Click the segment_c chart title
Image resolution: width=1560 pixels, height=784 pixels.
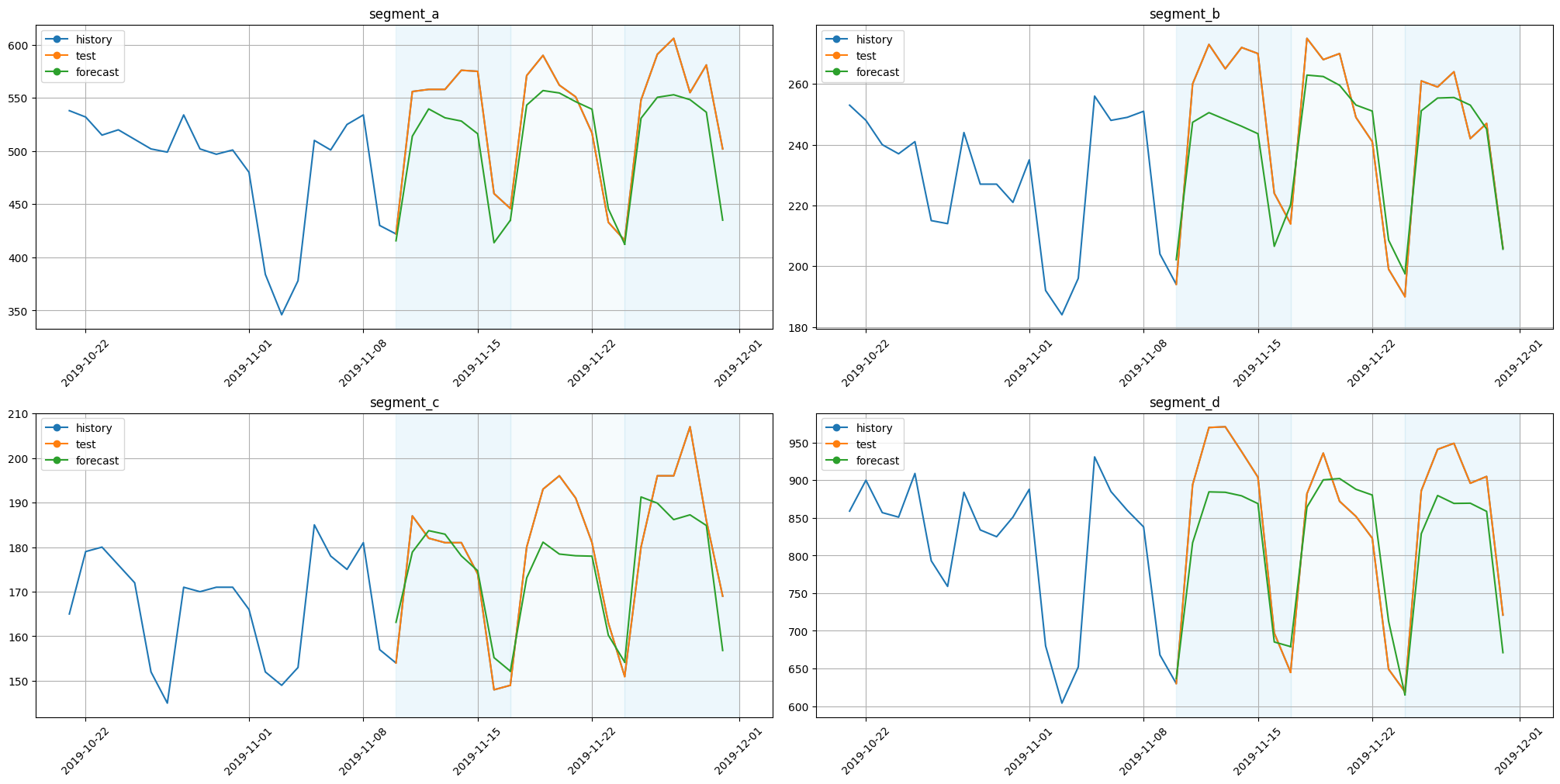(404, 402)
